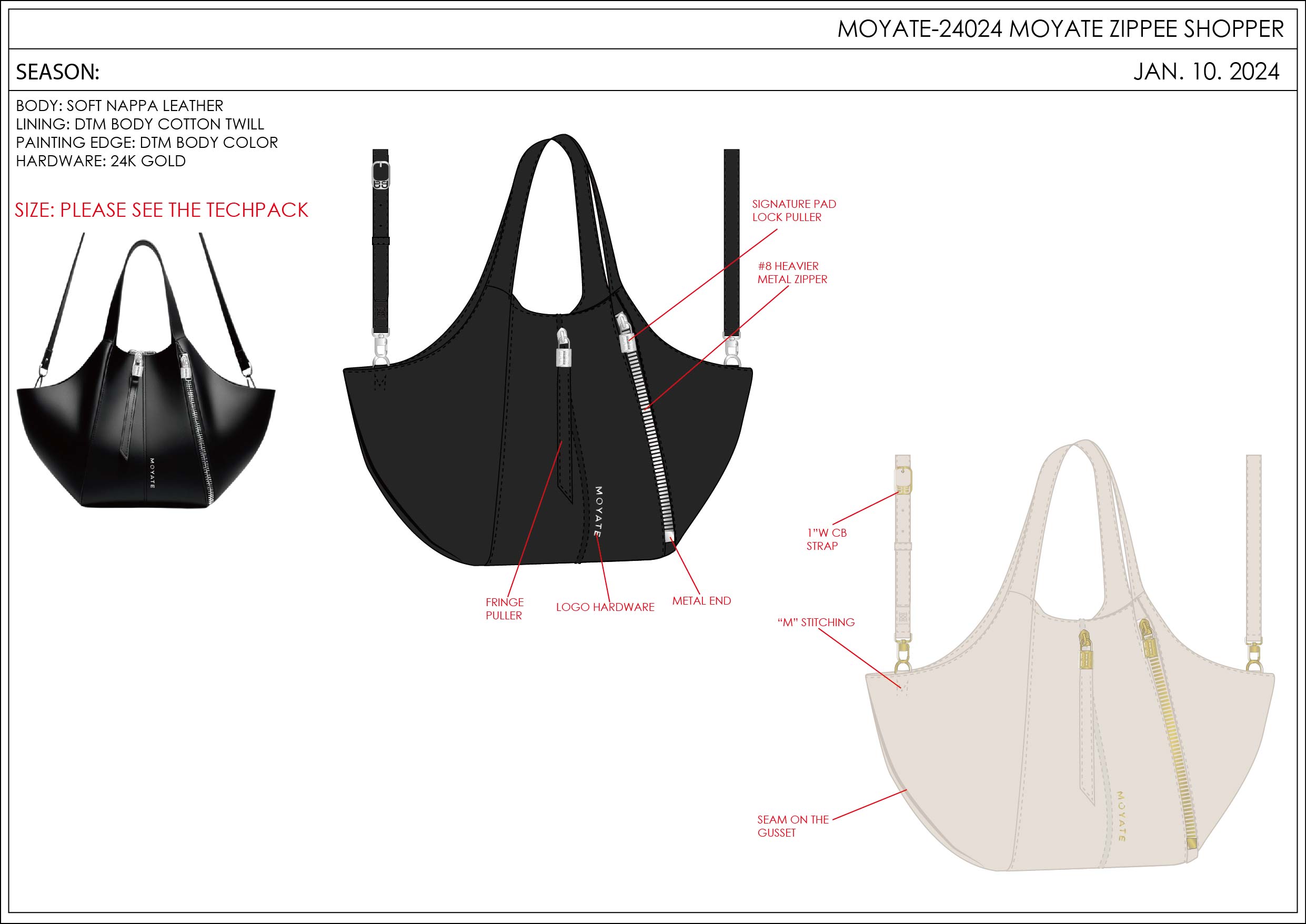Click the "M" stitching on black sketch corner

point(379,383)
